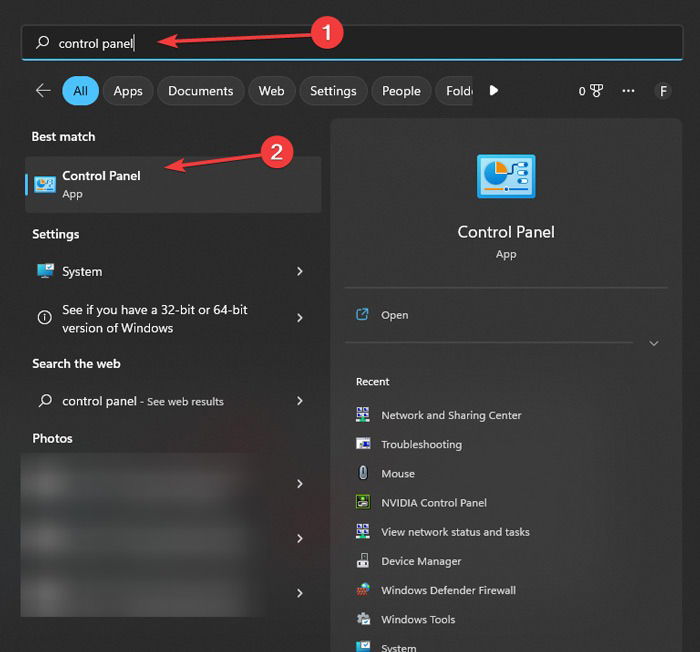Click the Open external-link icon

point(362,314)
